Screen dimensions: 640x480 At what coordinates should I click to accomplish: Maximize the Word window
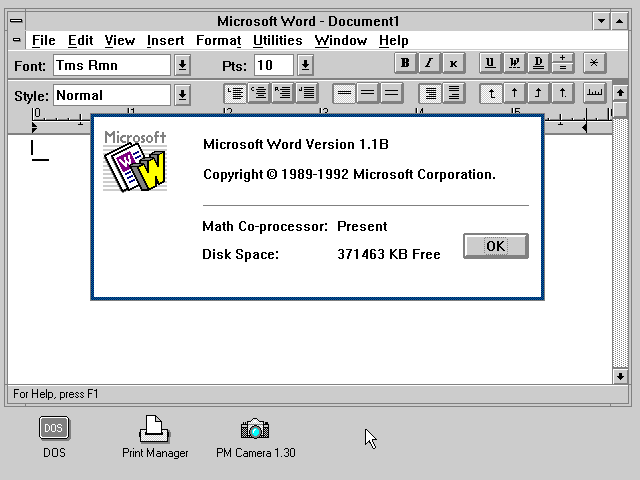[620, 21]
